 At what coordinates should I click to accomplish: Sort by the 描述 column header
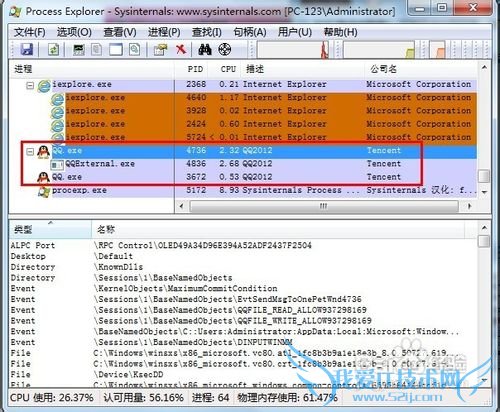pyautogui.click(x=303, y=69)
